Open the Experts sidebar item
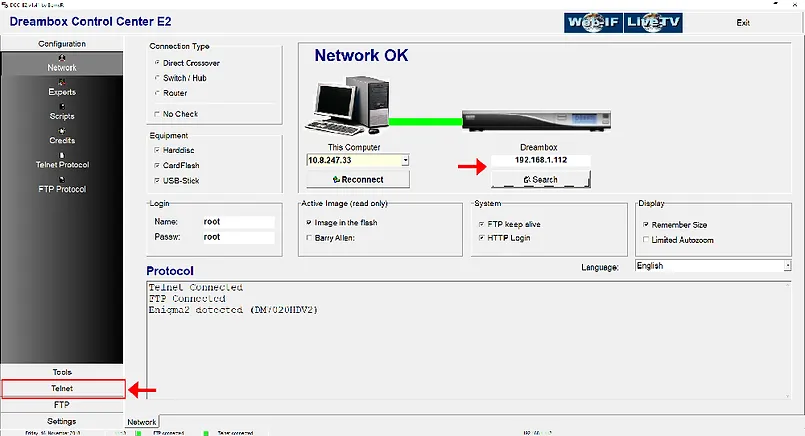Screen dimensions: 805x436 [62, 88]
